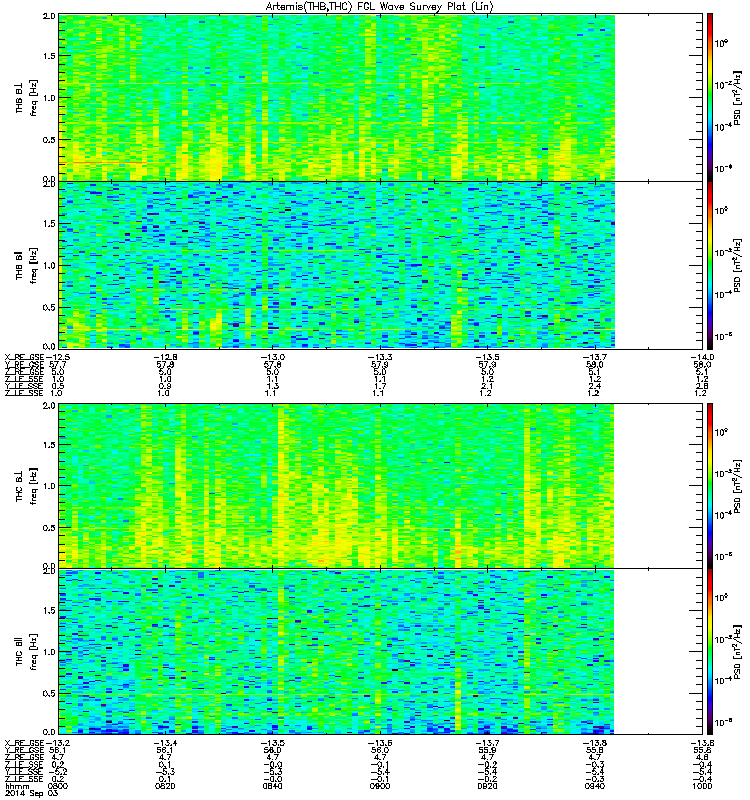Click the color bar of the THB B-perpendicular panel
The image size is (750, 800).
pyautogui.click(x=710, y=97)
